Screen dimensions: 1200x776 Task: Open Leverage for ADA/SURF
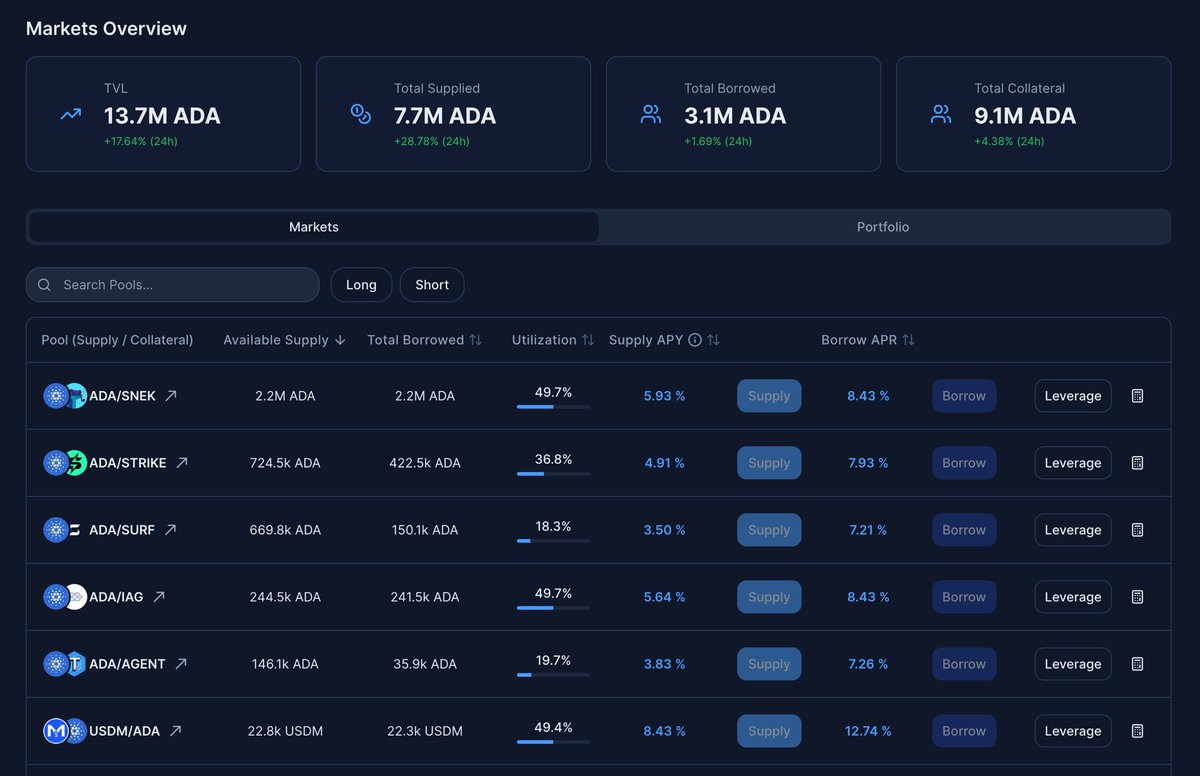[1073, 530]
